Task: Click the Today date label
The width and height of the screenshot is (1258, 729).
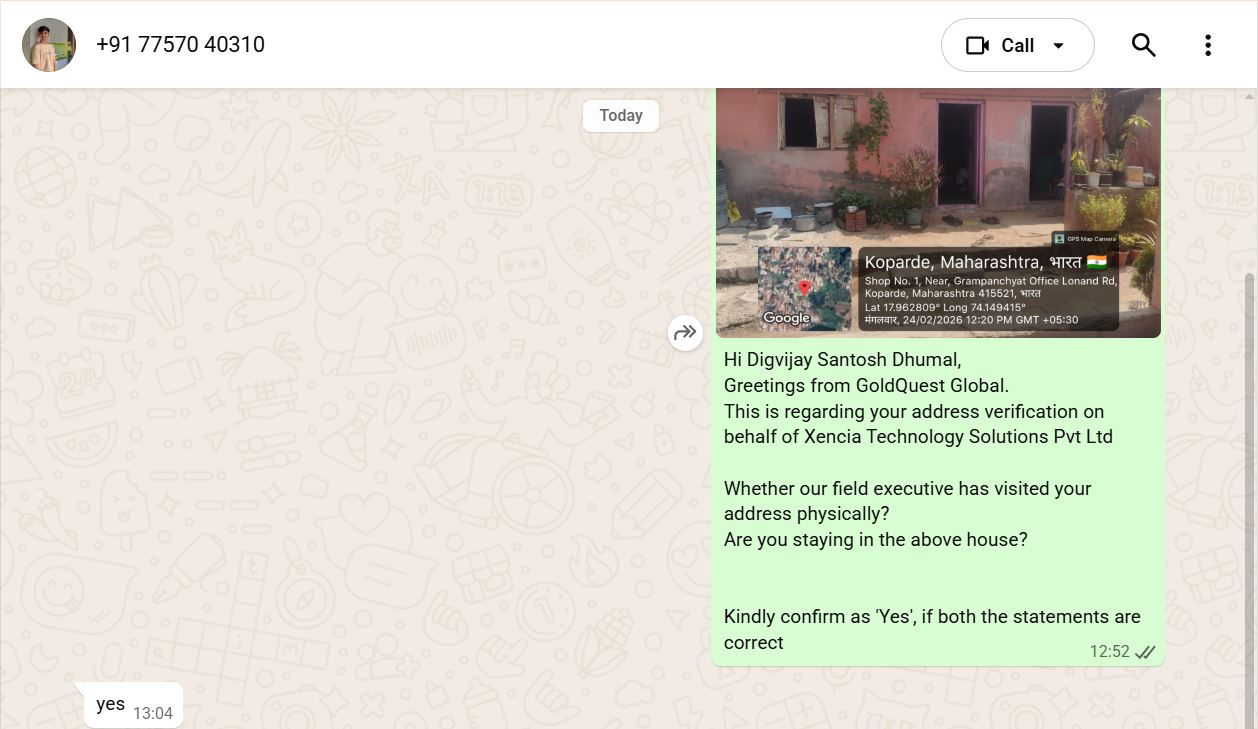Action: [621, 116]
